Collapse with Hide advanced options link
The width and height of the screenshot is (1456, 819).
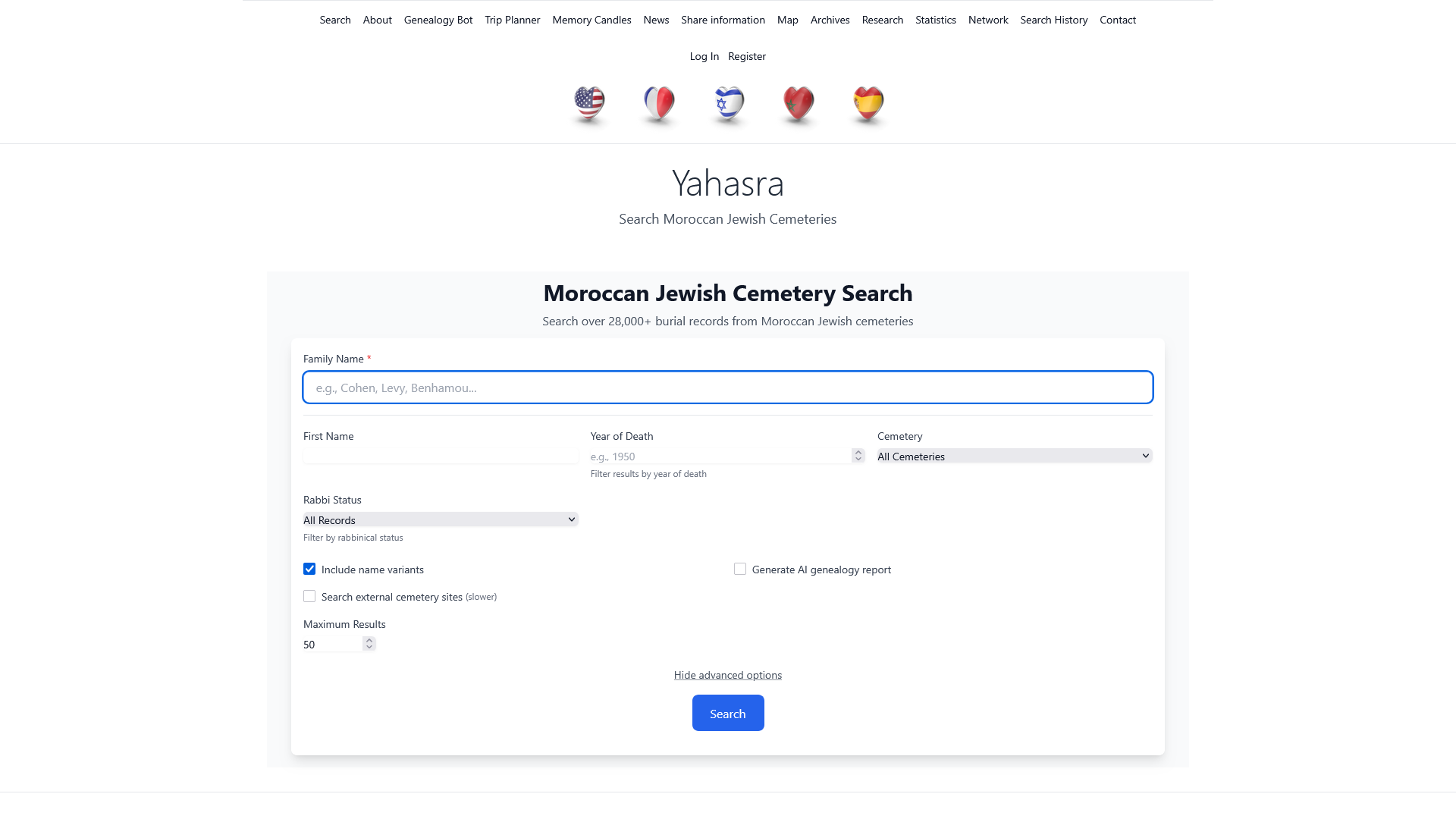point(727,675)
